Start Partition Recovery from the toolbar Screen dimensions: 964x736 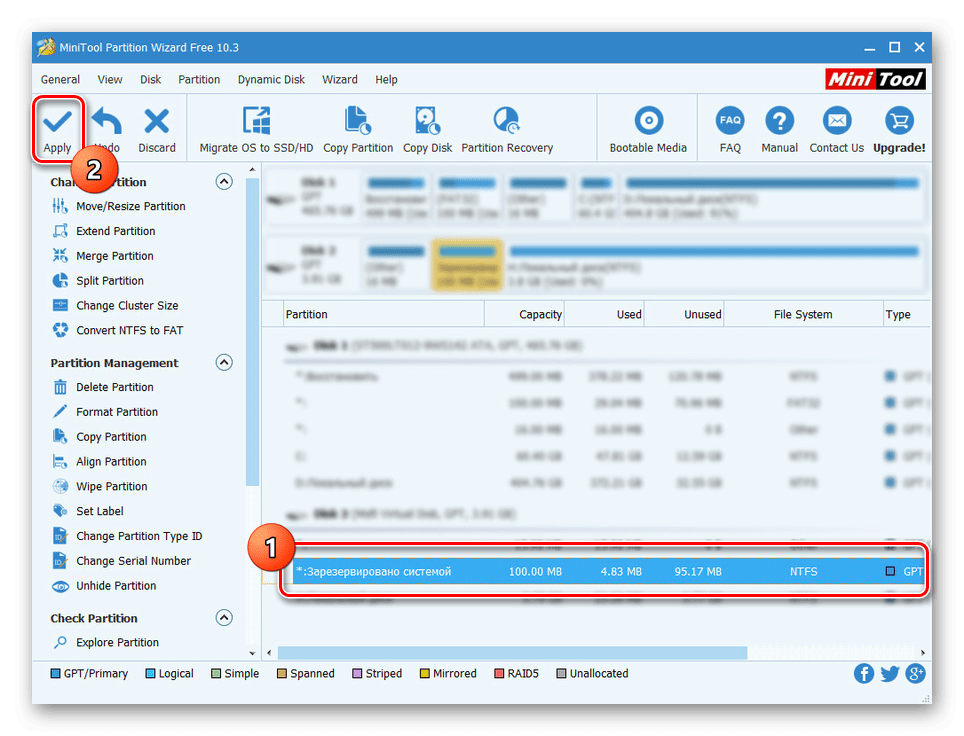click(507, 122)
